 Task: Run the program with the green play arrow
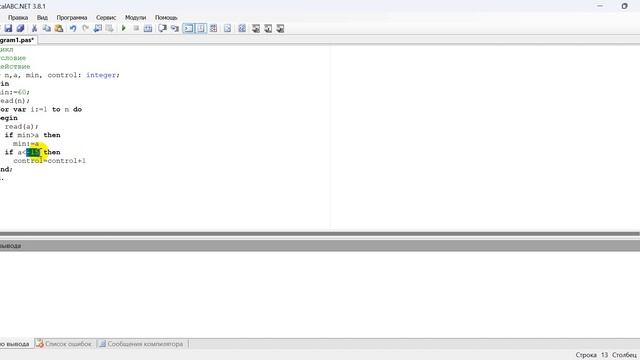click(123, 28)
